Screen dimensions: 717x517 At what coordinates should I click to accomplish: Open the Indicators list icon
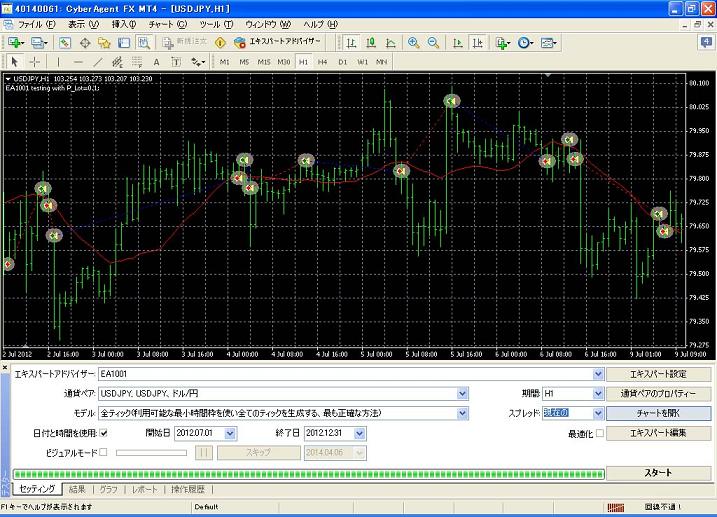pos(503,43)
